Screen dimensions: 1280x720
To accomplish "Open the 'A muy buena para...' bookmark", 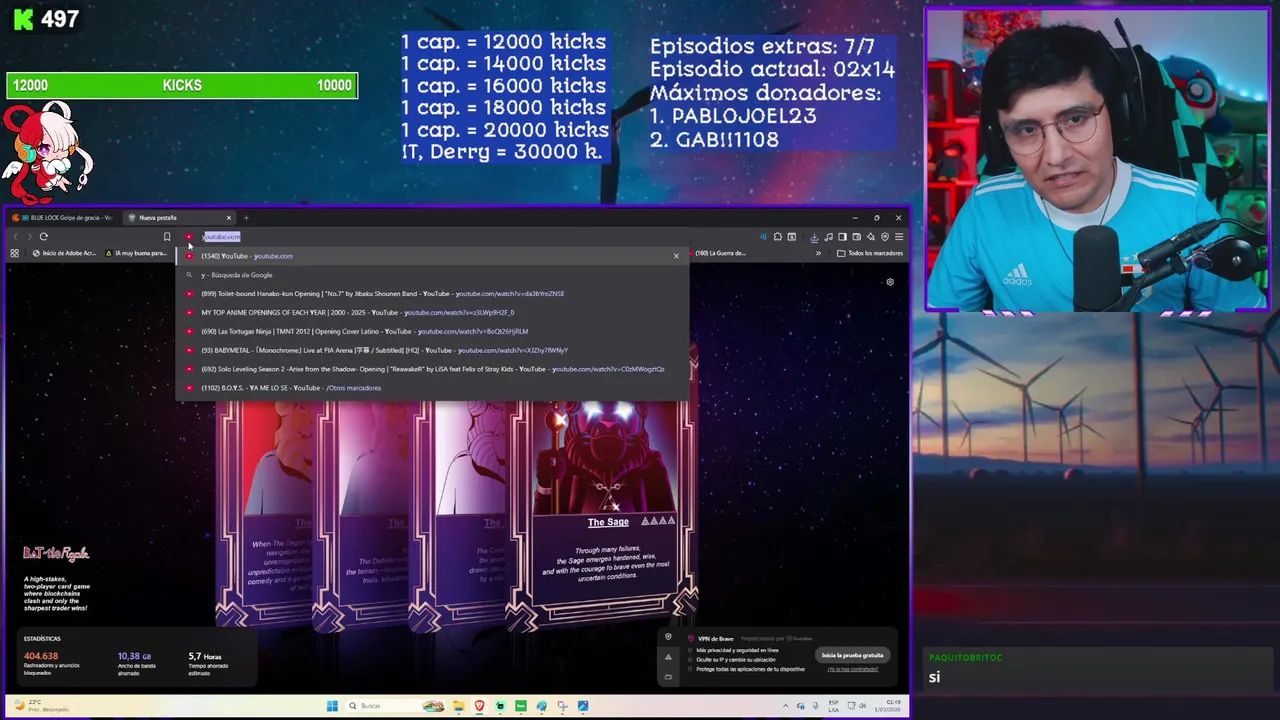I will pyautogui.click(x=136, y=253).
